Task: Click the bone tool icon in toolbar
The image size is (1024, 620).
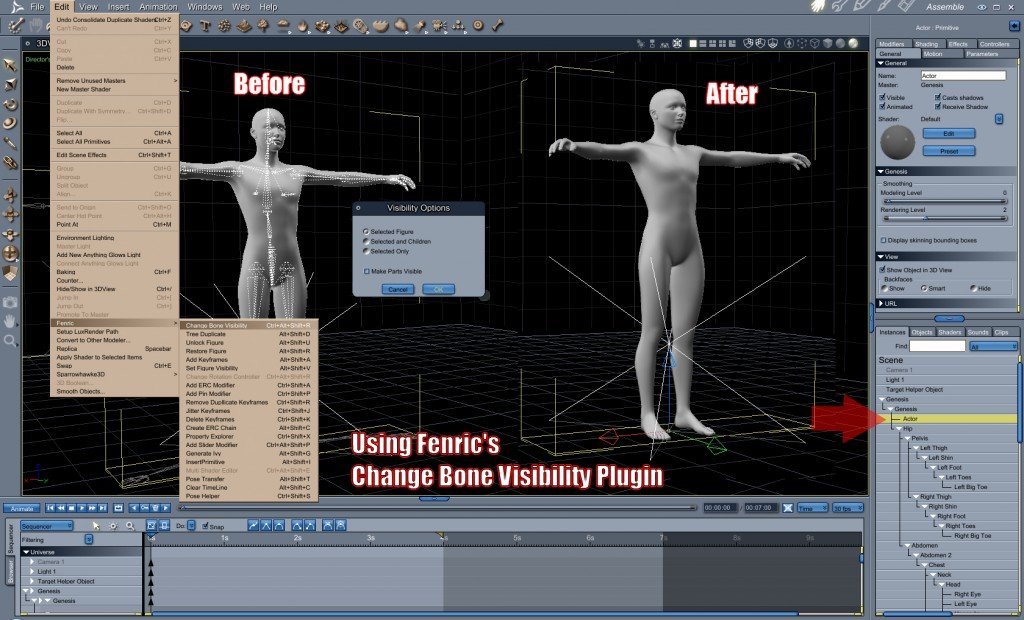Action: pos(498,25)
